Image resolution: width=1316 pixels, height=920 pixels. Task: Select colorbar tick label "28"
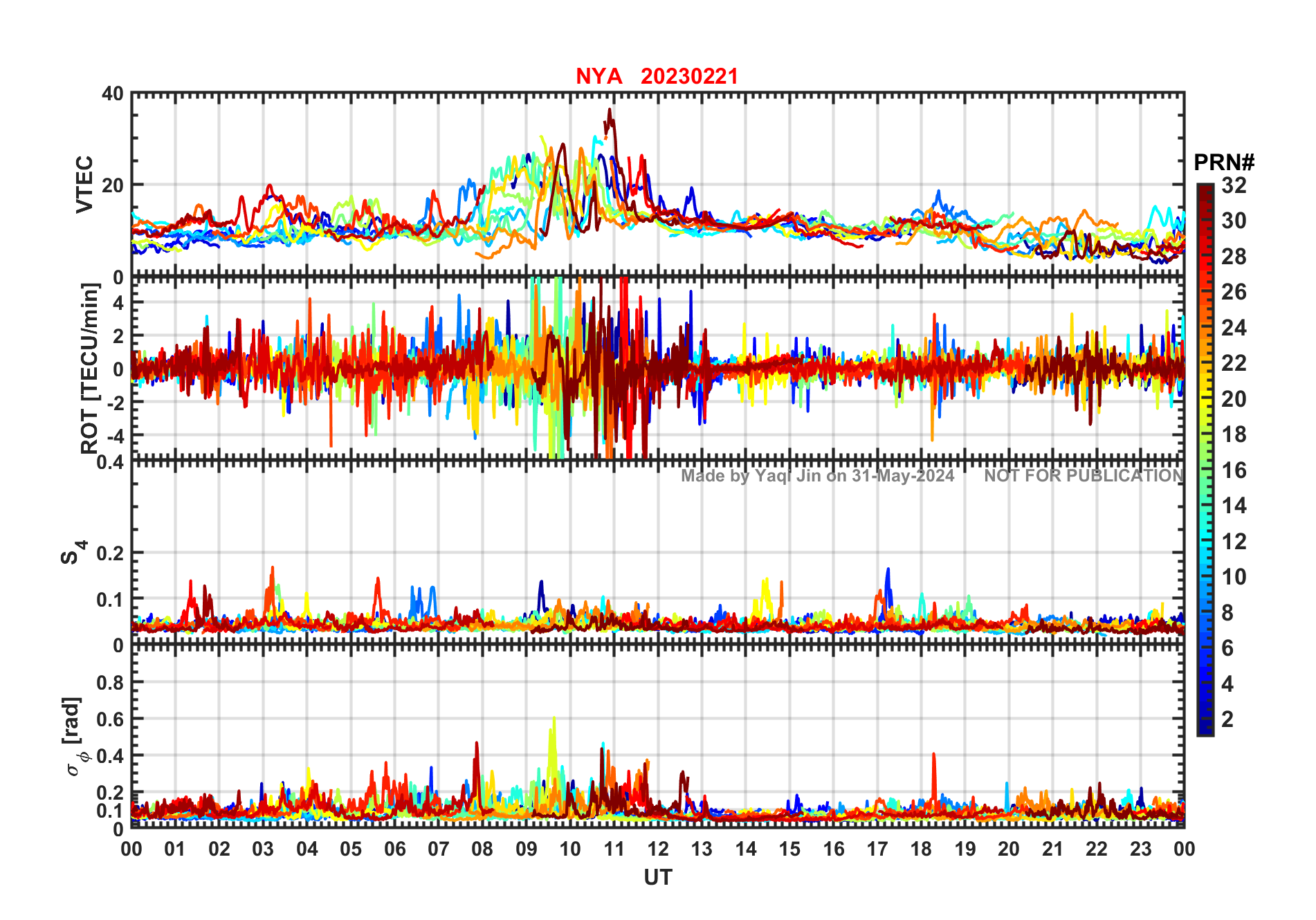pyautogui.click(x=1234, y=257)
